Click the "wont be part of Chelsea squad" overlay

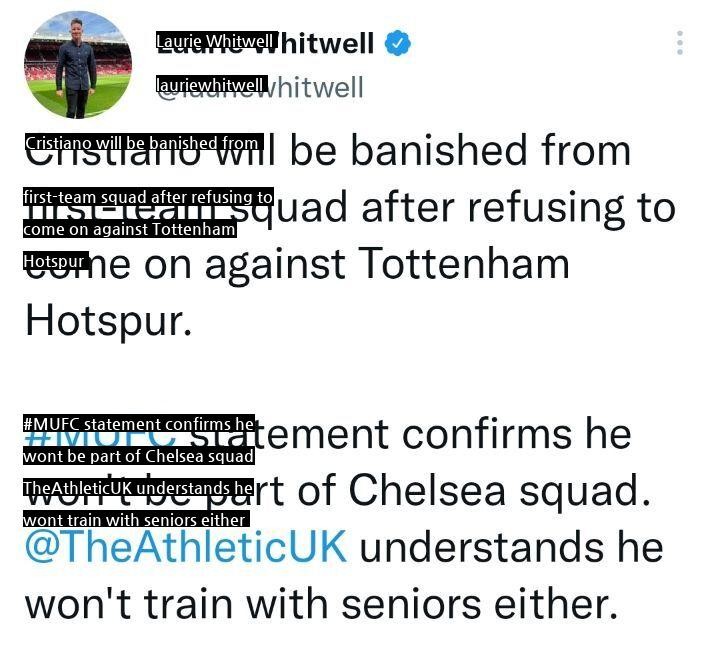[x=138, y=456]
